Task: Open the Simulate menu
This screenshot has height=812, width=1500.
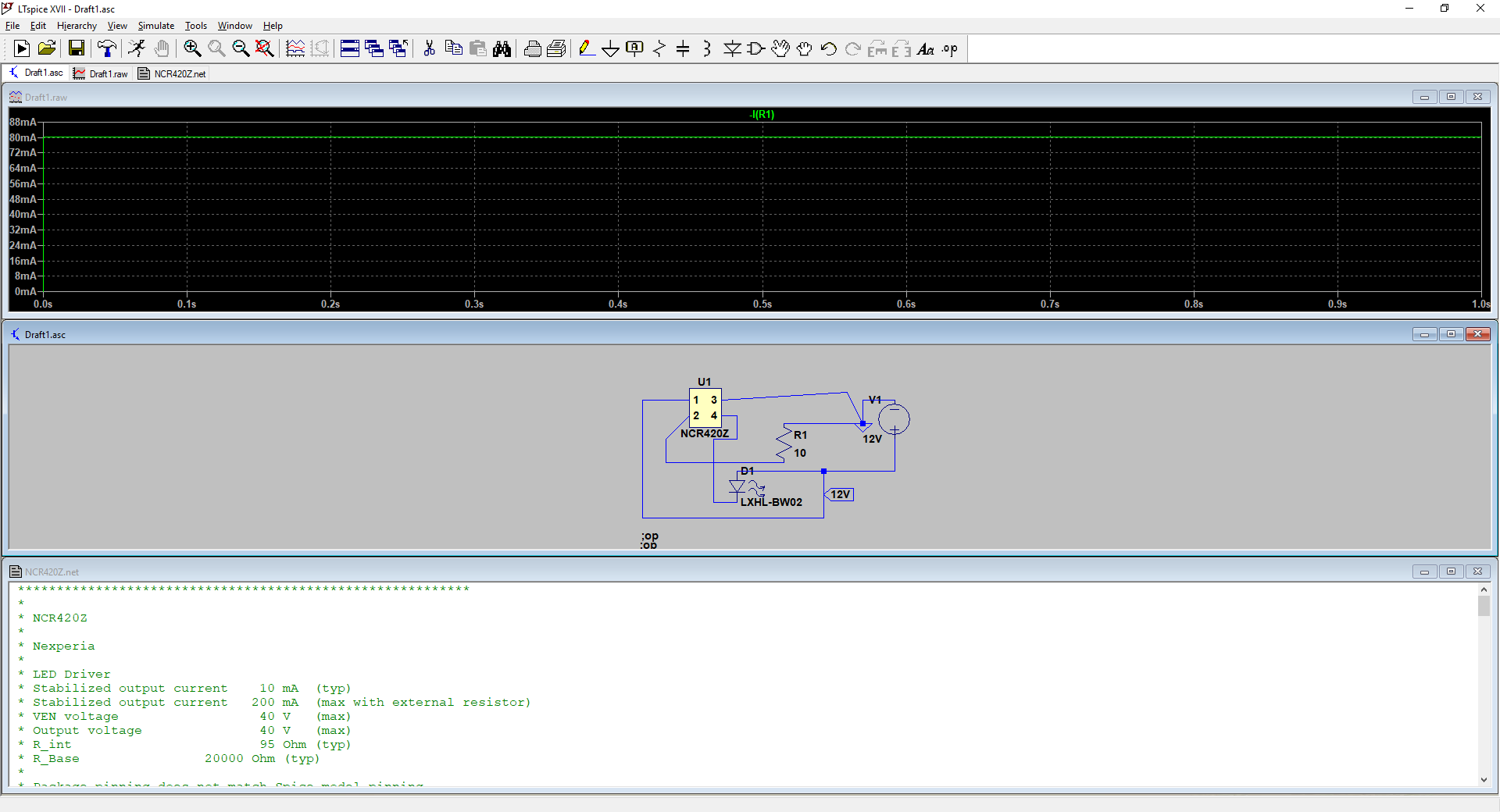Action: (x=156, y=26)
